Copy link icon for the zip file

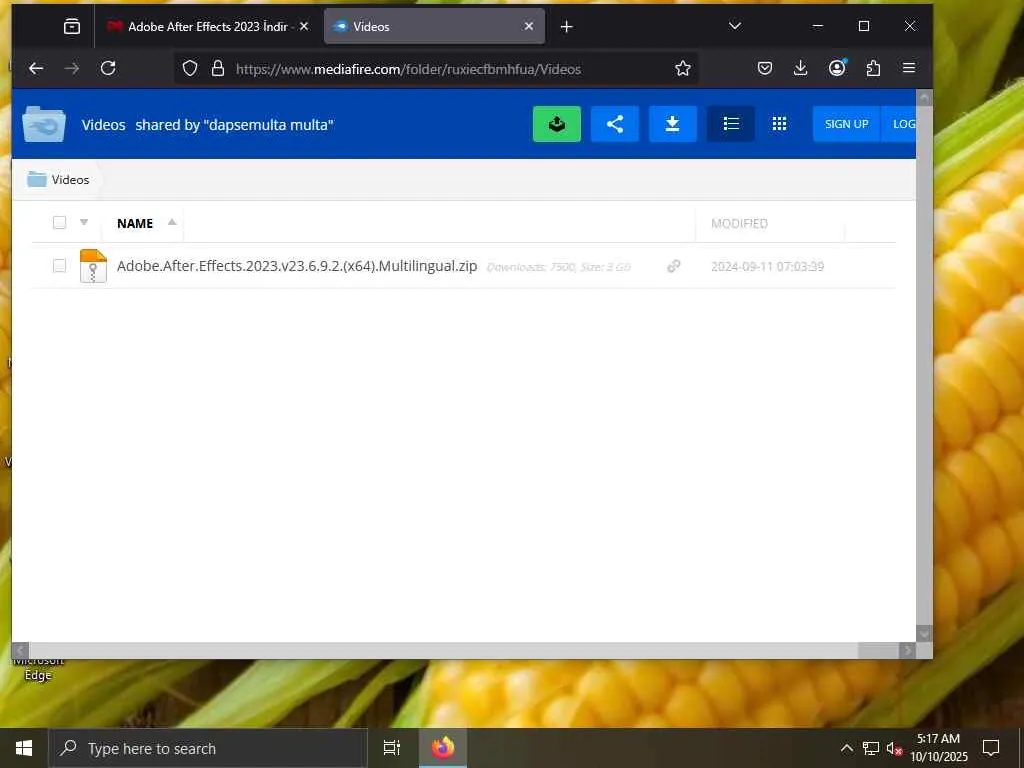(673, 266)
